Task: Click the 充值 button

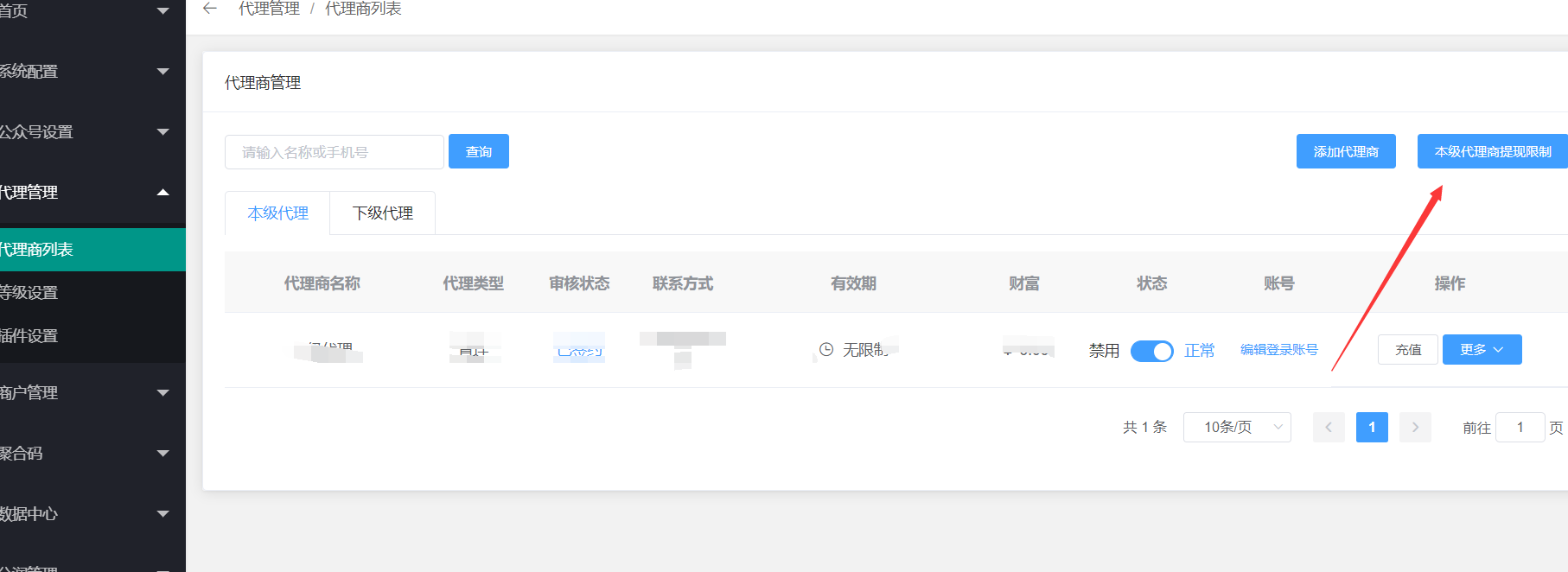Action: pyautogui.click(x=1408, y=350)
